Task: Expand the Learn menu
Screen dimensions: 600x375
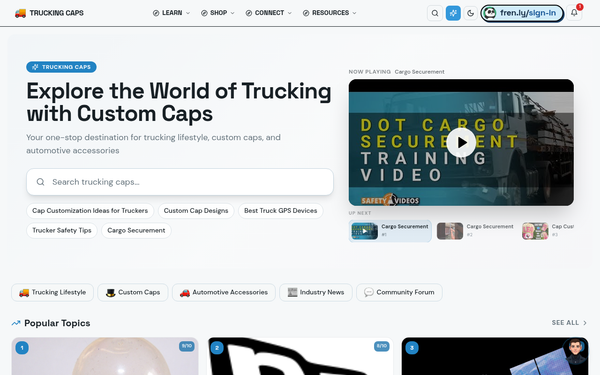Action: pyautogui.click(x=171, y=13)
